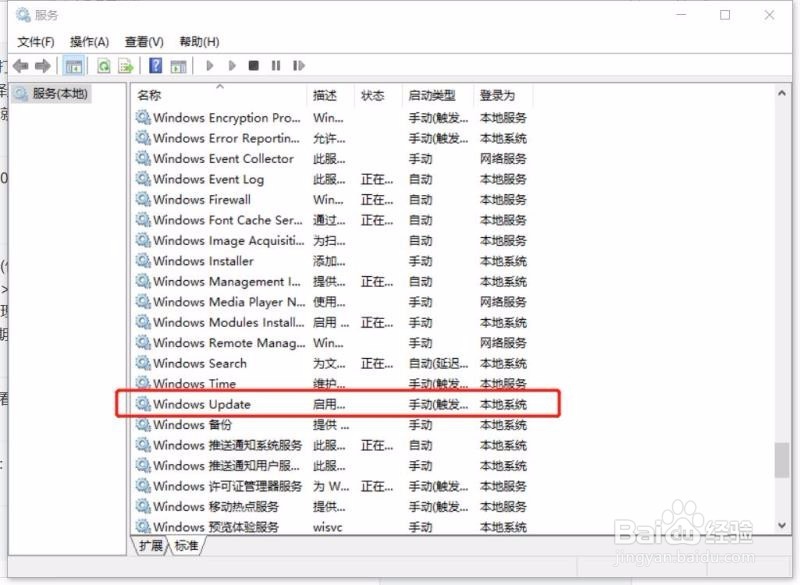Select Windows Modules Install... service
The width and height of the screenshot is (800, 585).
[332, 322]
